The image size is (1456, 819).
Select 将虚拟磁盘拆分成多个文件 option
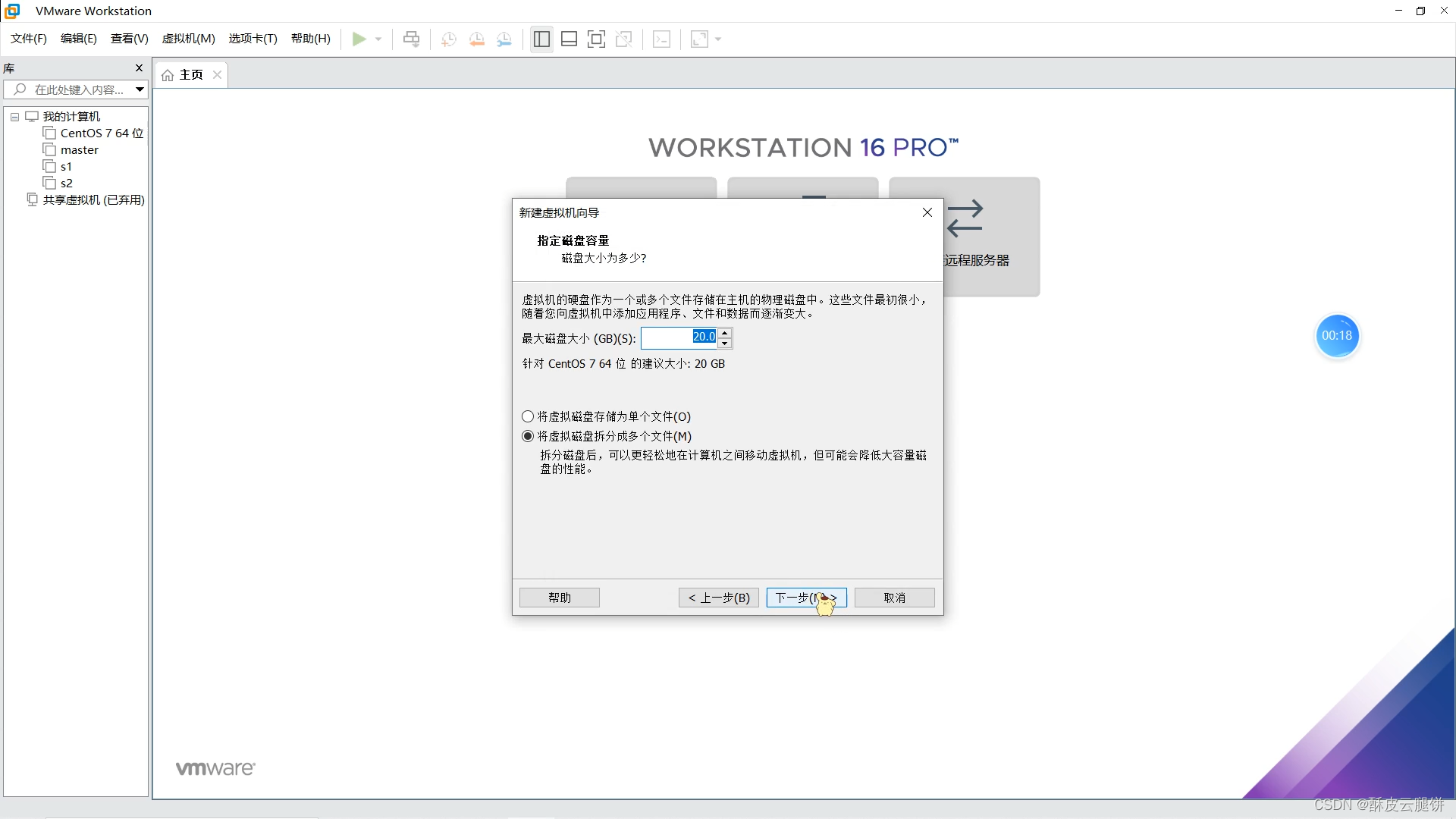click(x=528, y=436)
